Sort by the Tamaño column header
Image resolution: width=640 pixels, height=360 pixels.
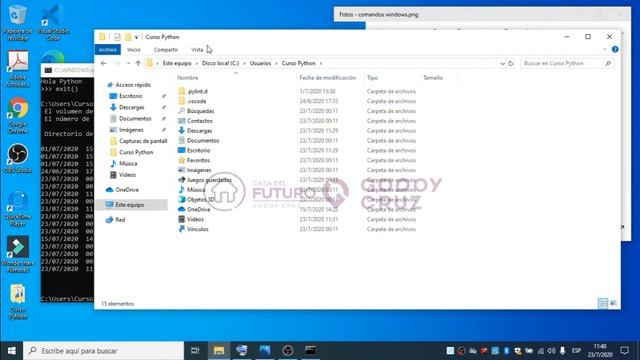[x=433, y=78]
